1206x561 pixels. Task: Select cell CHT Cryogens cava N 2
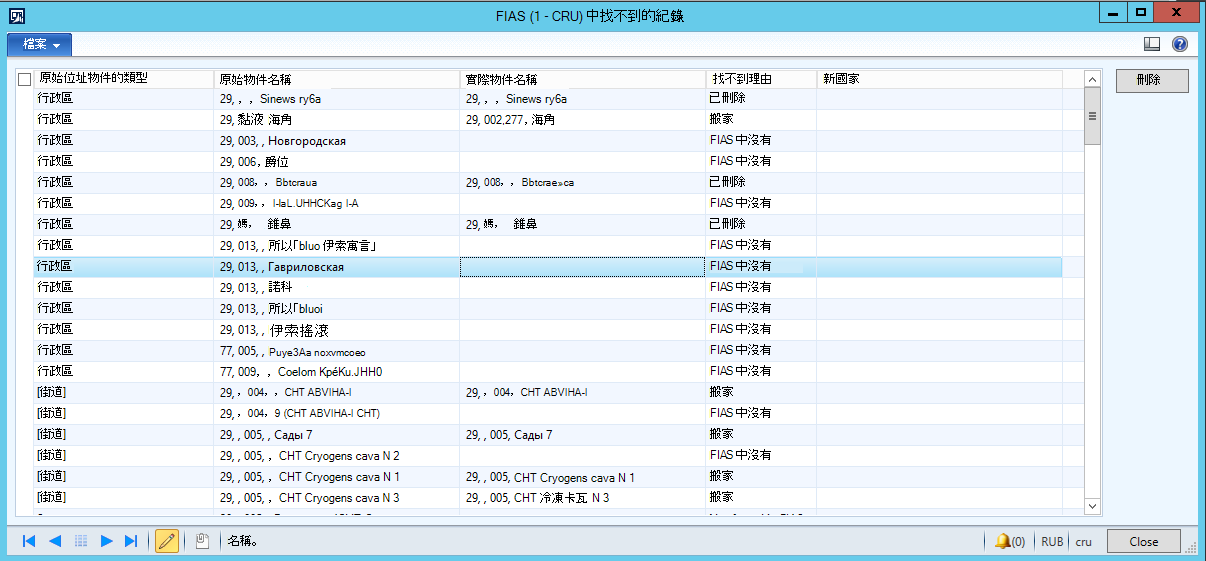[337, 455]
